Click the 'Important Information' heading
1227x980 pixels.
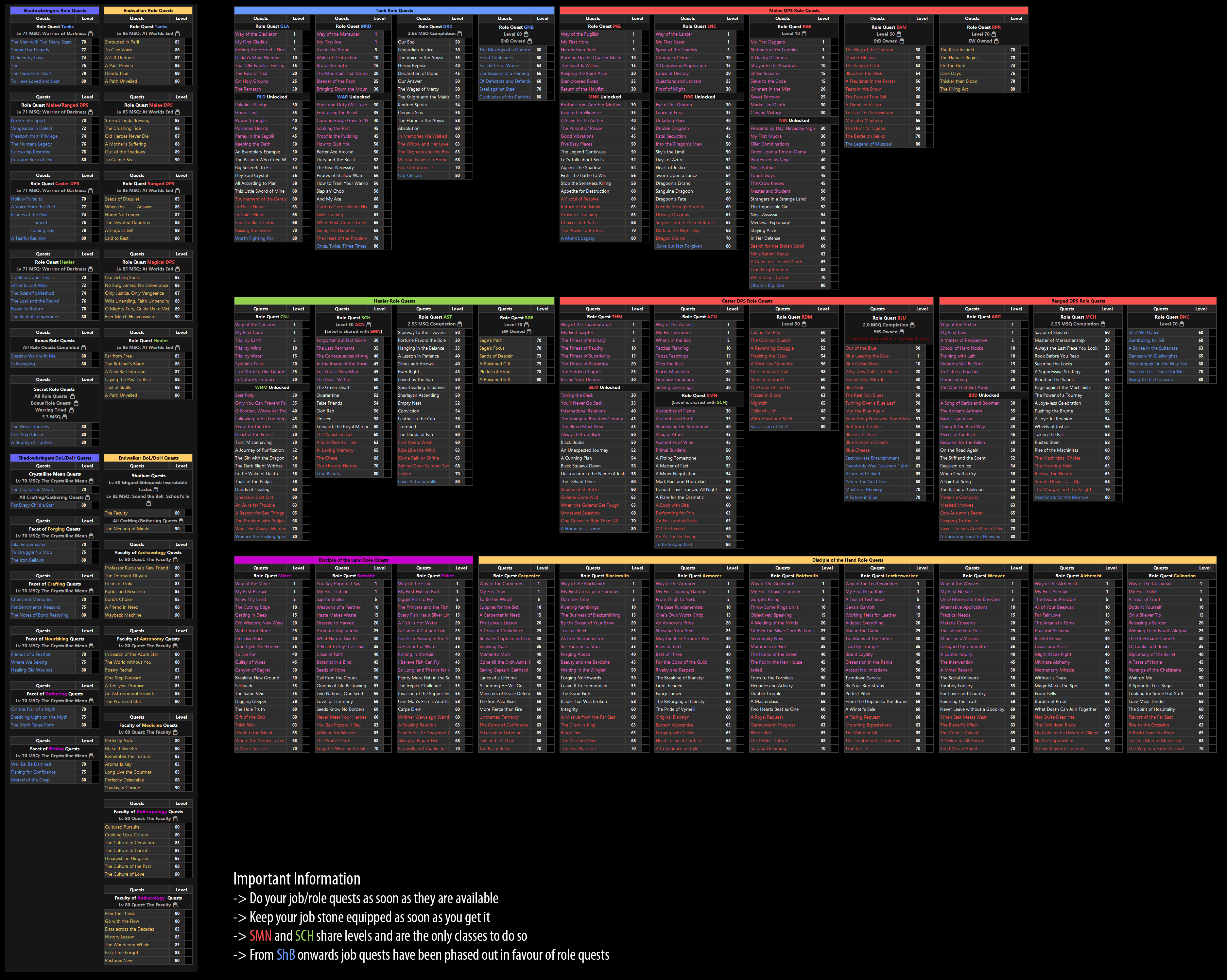[x=297, y=879]
